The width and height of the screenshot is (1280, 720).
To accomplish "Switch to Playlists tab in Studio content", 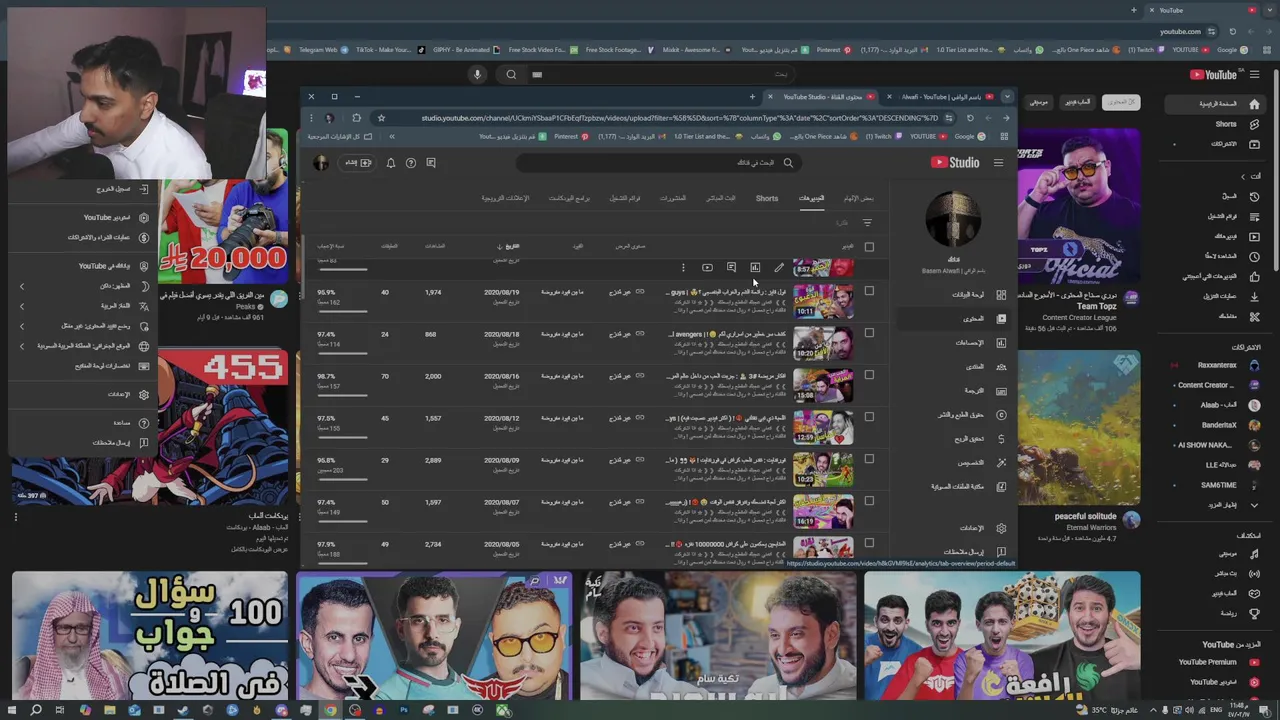I will pos(625,198).
